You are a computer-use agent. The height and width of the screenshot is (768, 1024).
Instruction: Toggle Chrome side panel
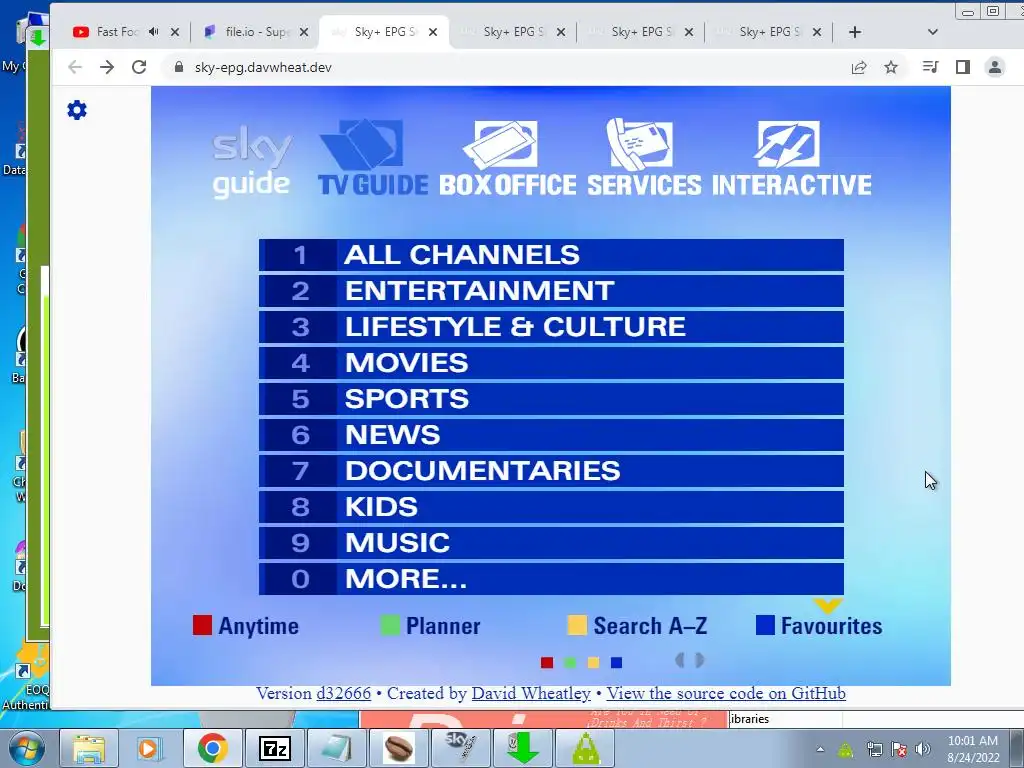point(963,67)
